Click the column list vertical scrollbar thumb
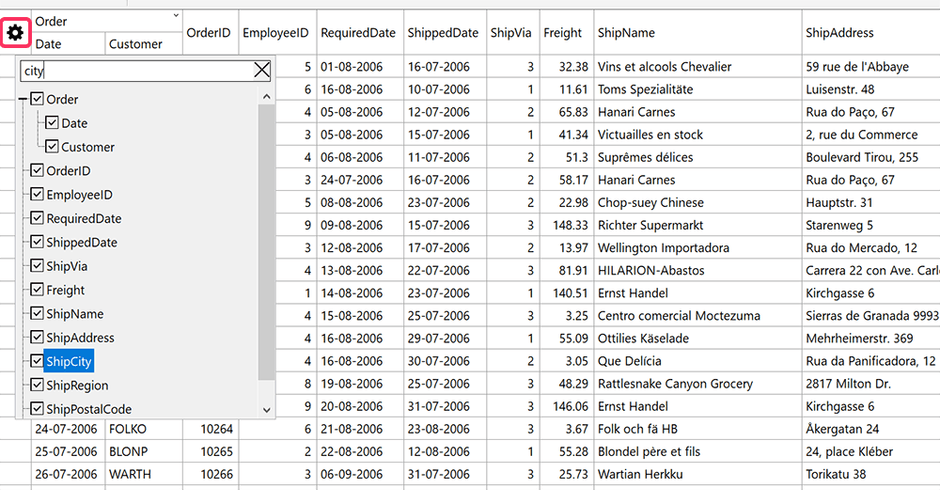 point(266,240)
